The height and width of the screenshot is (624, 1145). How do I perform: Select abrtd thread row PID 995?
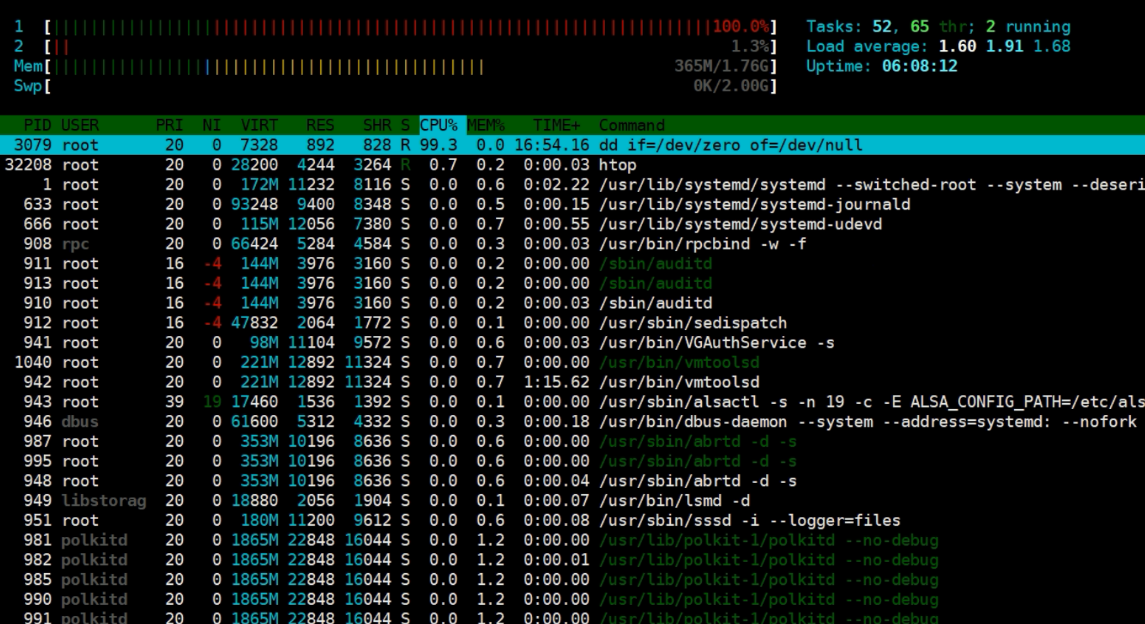point(572,461)
